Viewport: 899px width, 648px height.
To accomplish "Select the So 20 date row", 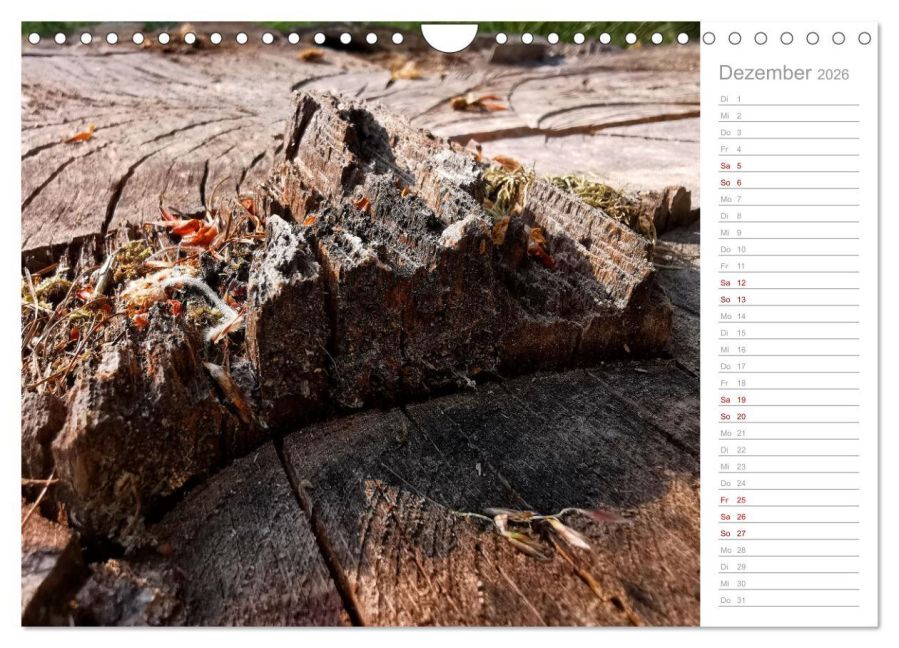I will (789, 416).
